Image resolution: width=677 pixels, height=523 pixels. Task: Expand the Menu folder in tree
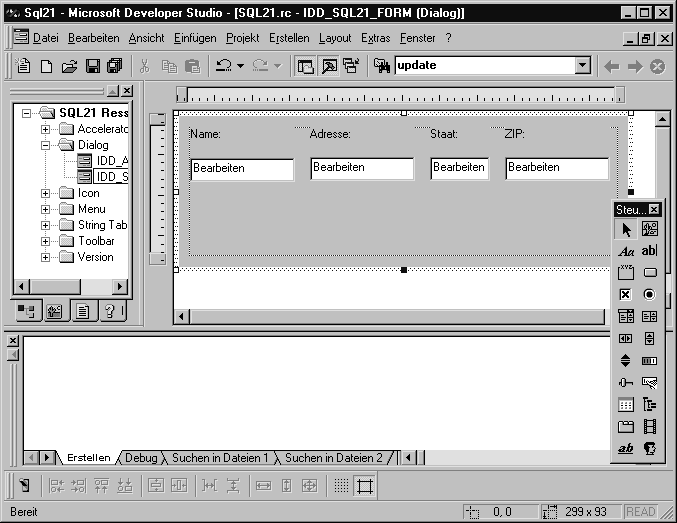click(x=45, y=209)
